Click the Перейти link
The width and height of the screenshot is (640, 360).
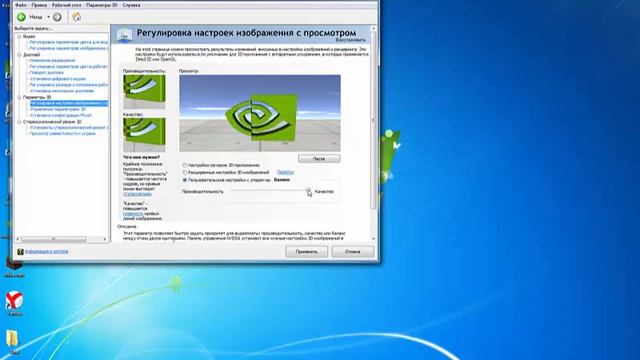tap(285, 172)
